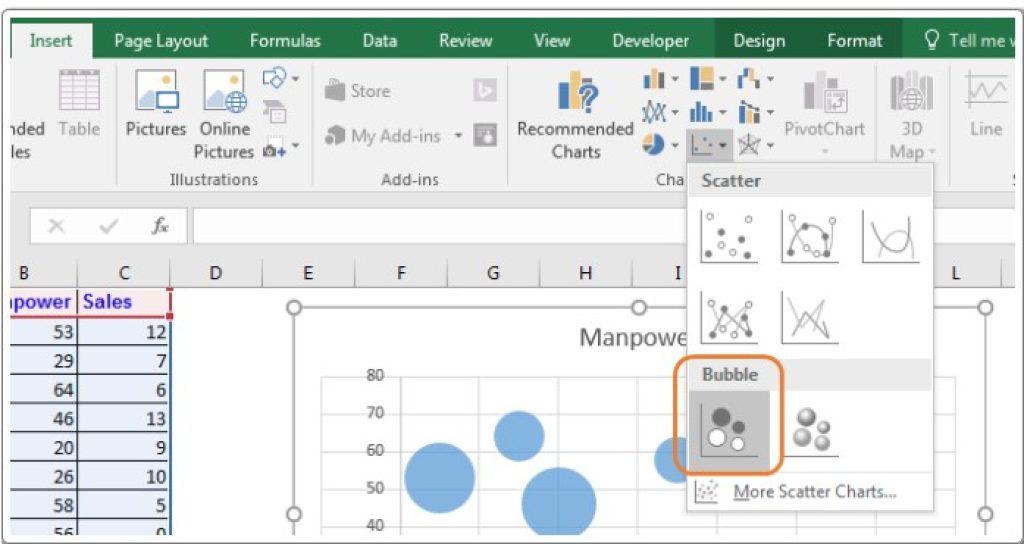
Task: Open the Pie chart dropdown
Action: [661, 144]
